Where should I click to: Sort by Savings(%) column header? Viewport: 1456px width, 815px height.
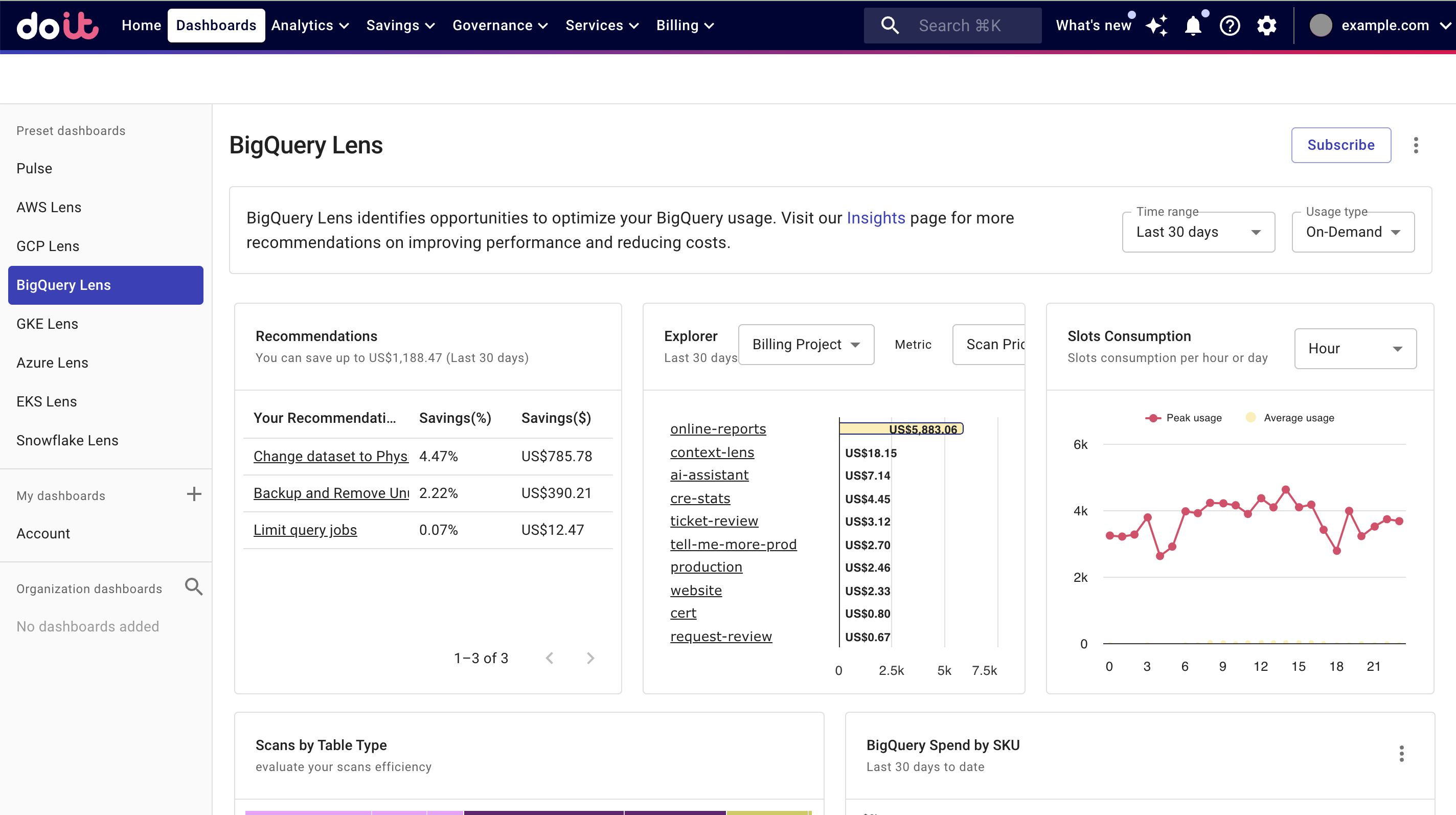click(455, 418)
